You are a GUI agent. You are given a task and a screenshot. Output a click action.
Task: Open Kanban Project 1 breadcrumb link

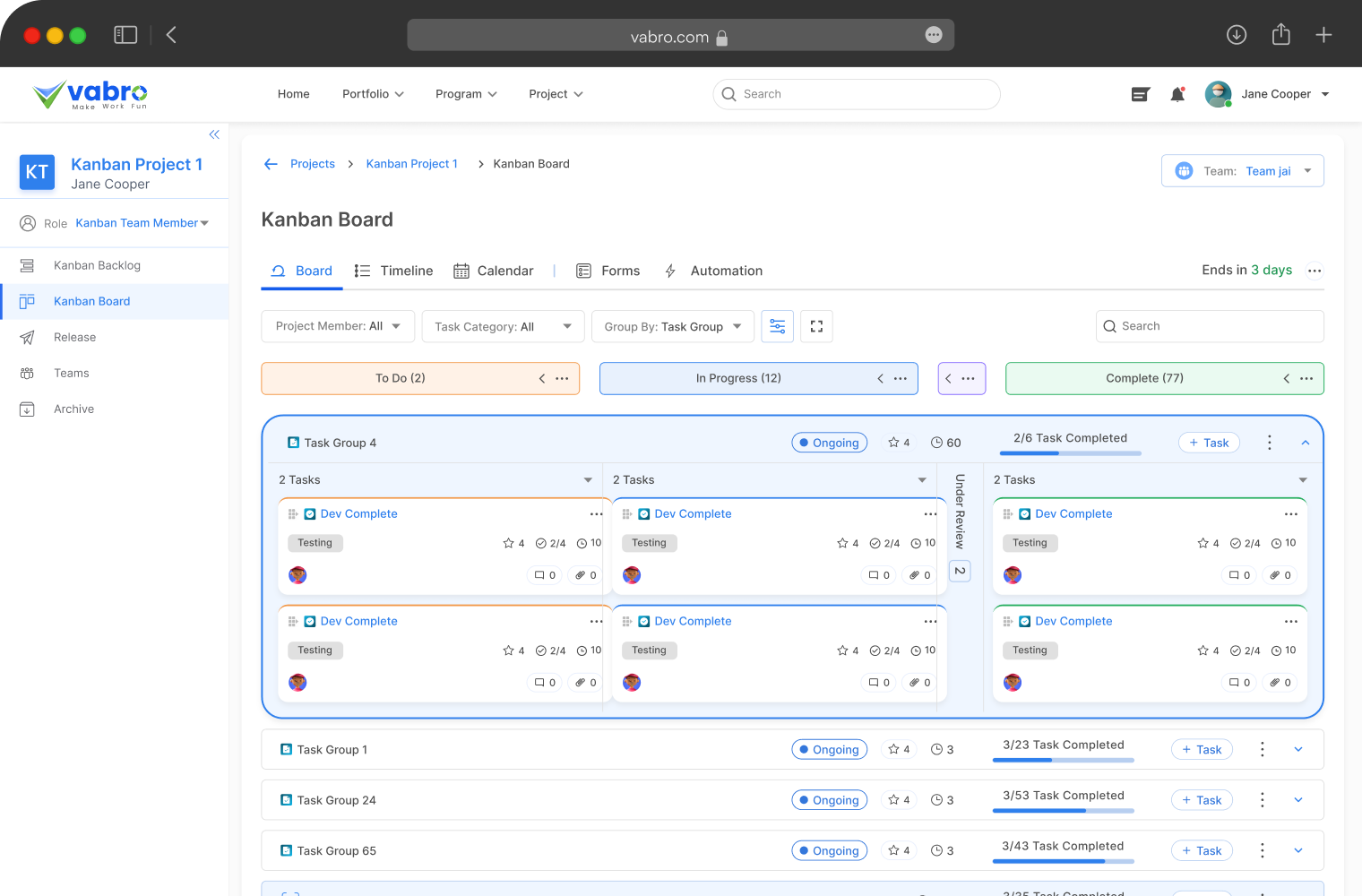(411, 164)
